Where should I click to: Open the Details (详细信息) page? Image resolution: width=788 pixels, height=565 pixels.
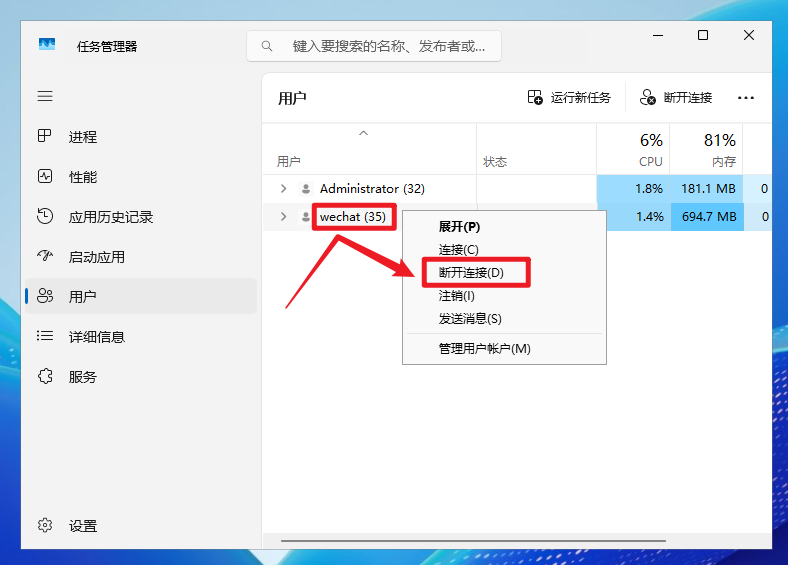click(x=96, y=337)
